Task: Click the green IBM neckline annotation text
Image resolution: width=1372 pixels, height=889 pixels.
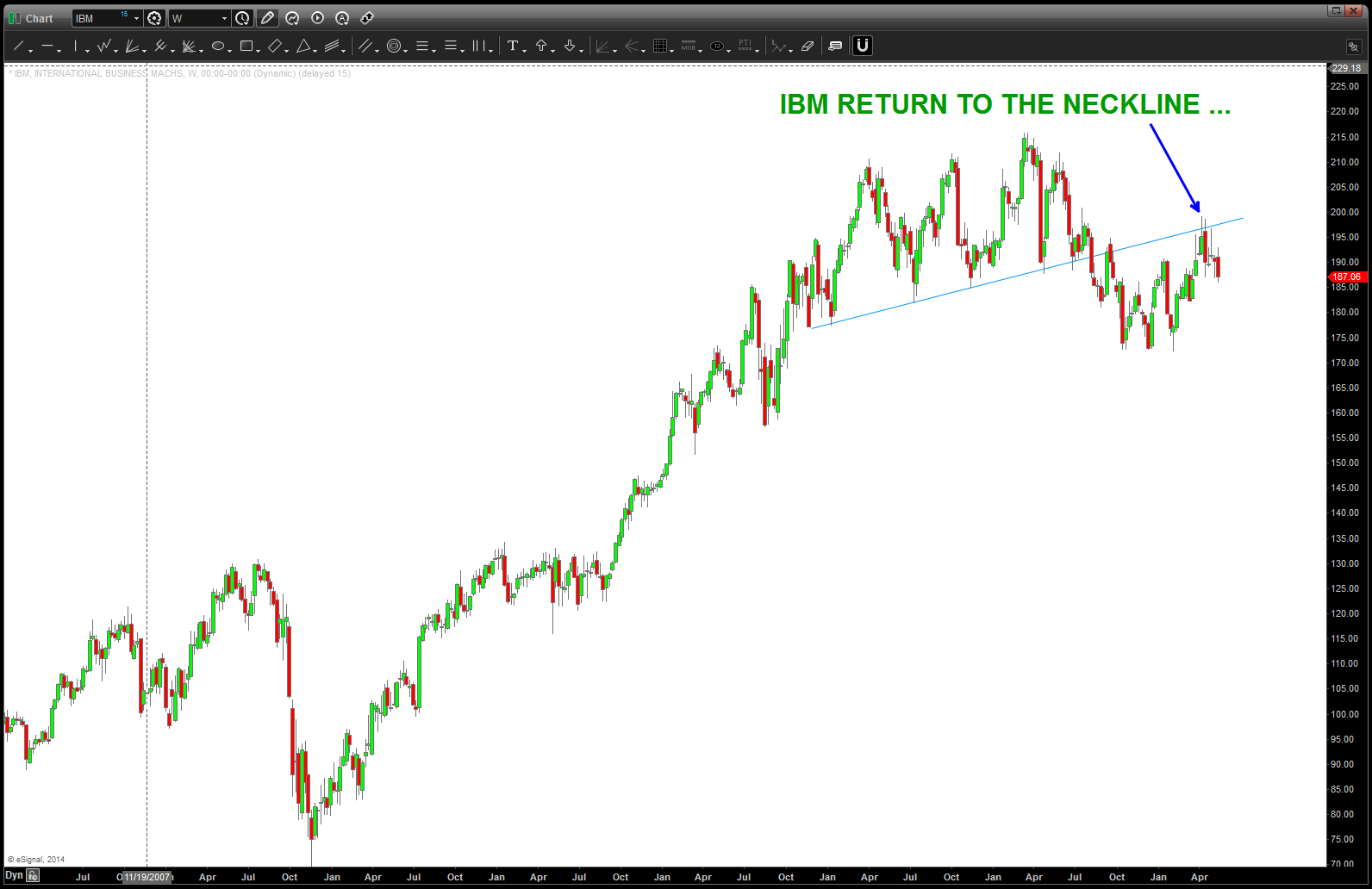Action: tap(1005, 104)
